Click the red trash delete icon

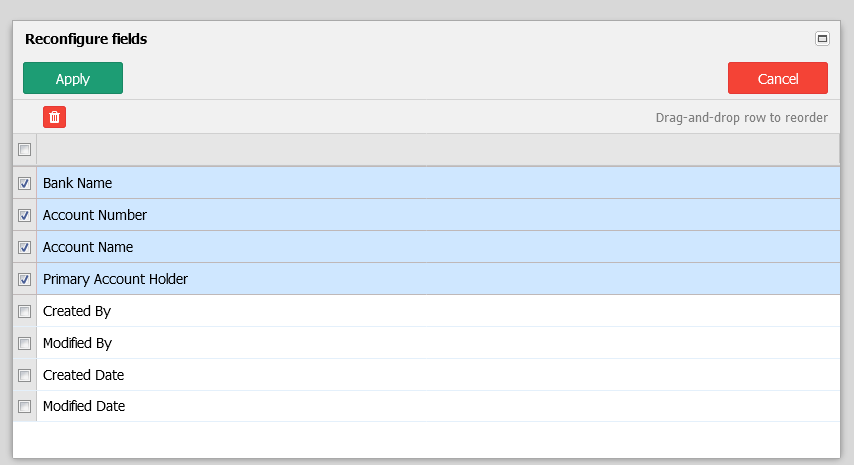54,117
